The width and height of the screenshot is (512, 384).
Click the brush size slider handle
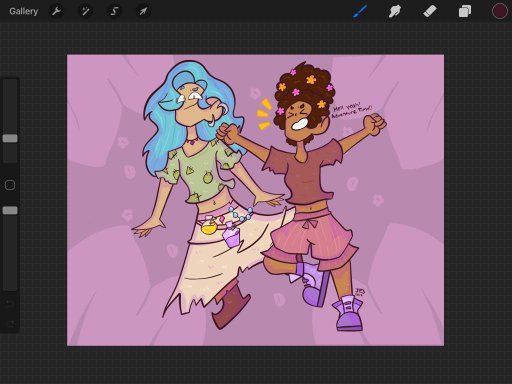pyautogui.click(x=10, y=138)
